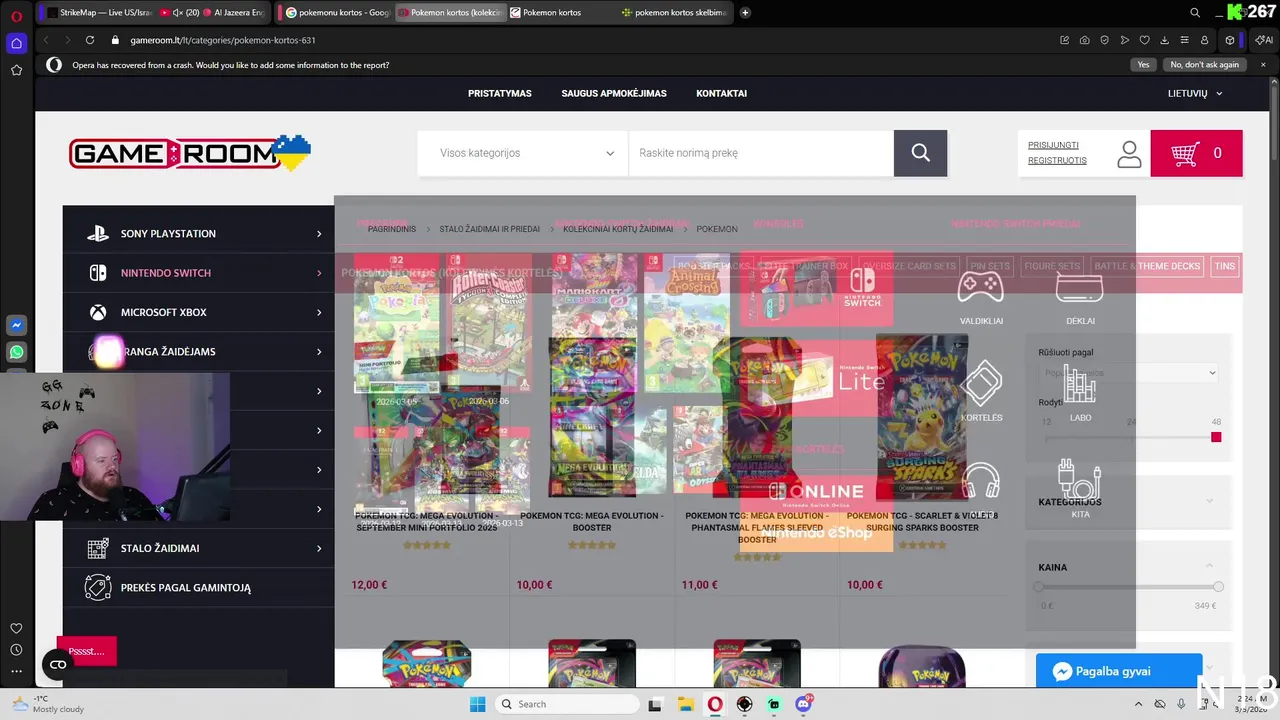The width and height of the screenshot is (1280, 720).
Task: Add page to bookmarks with heart icon
Action: coord(1145,40)
